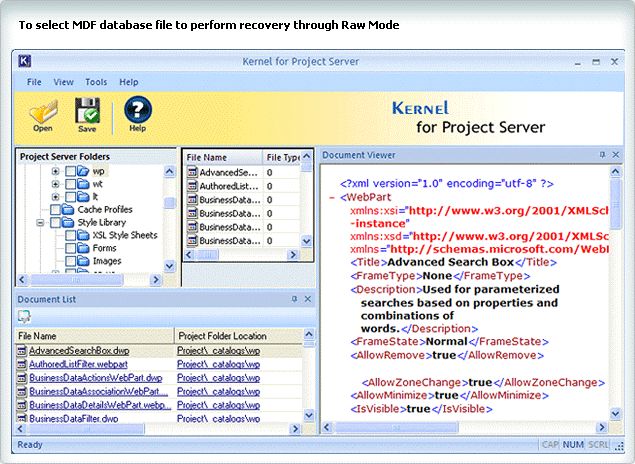Open the Tools menu
Viewport: 635px width, 464px height.
(x=96, y=82)
